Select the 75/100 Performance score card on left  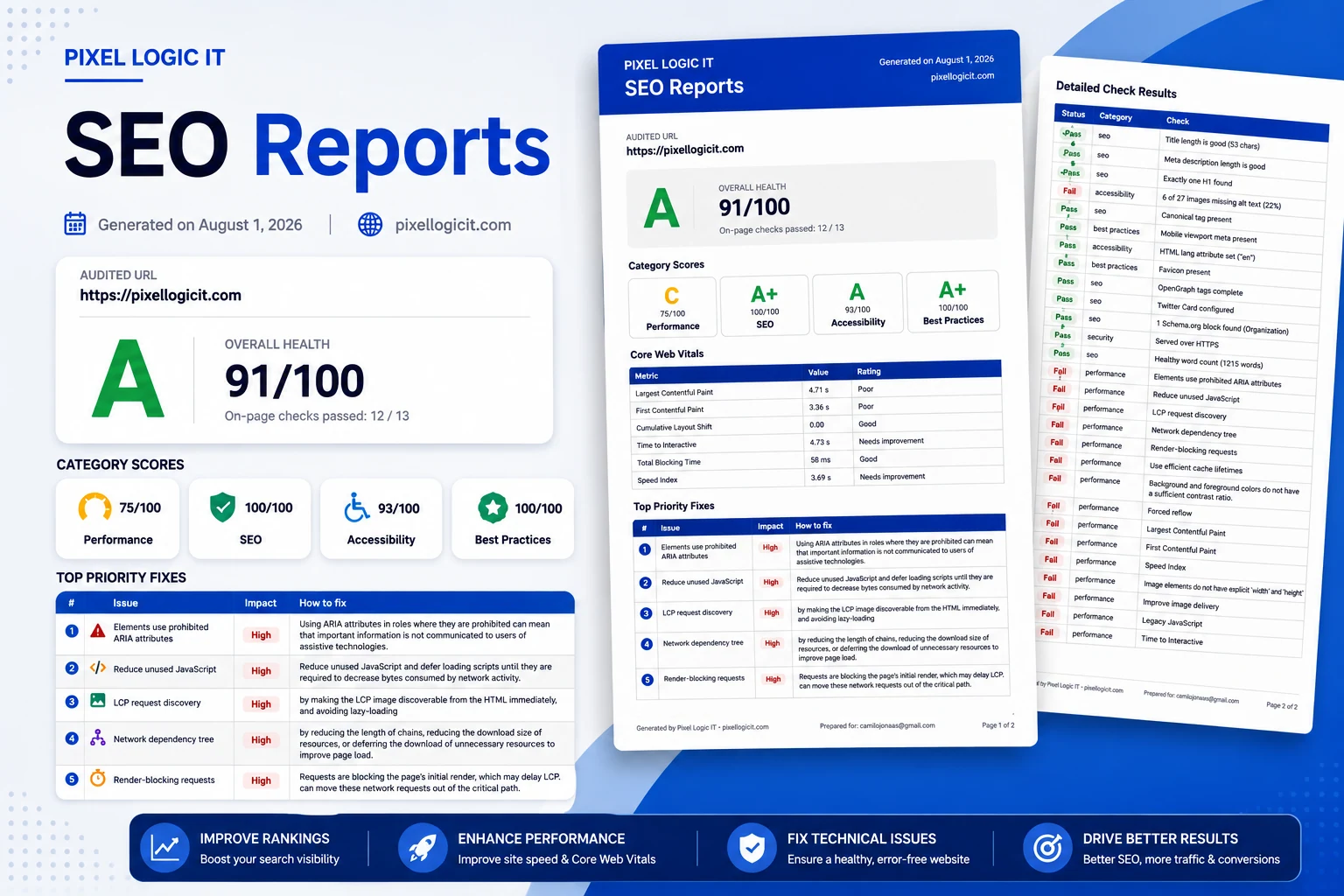pyautogui.click(x=117, y=518)
